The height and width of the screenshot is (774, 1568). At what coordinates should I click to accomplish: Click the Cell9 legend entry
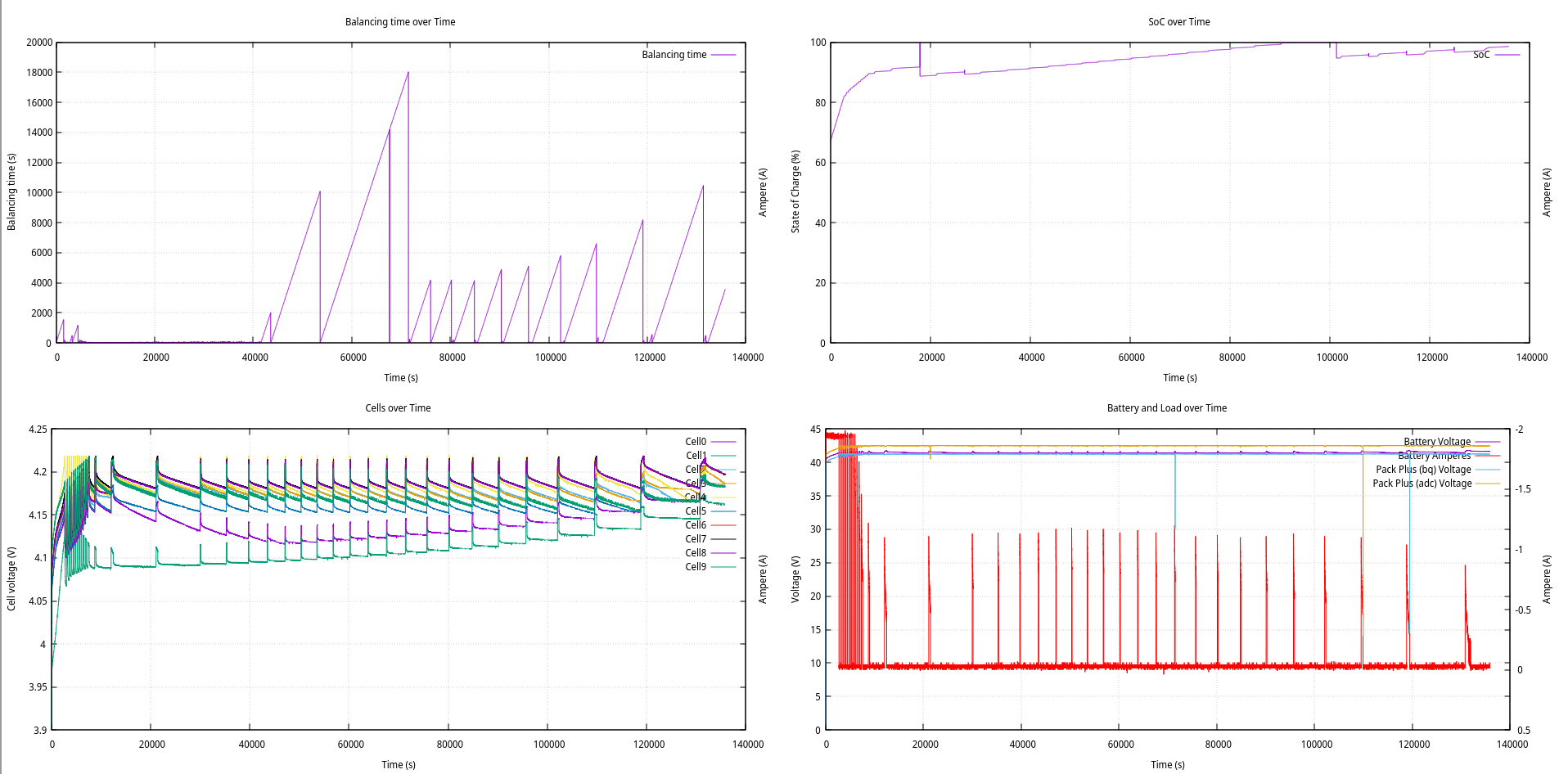[x=696, y=567]
